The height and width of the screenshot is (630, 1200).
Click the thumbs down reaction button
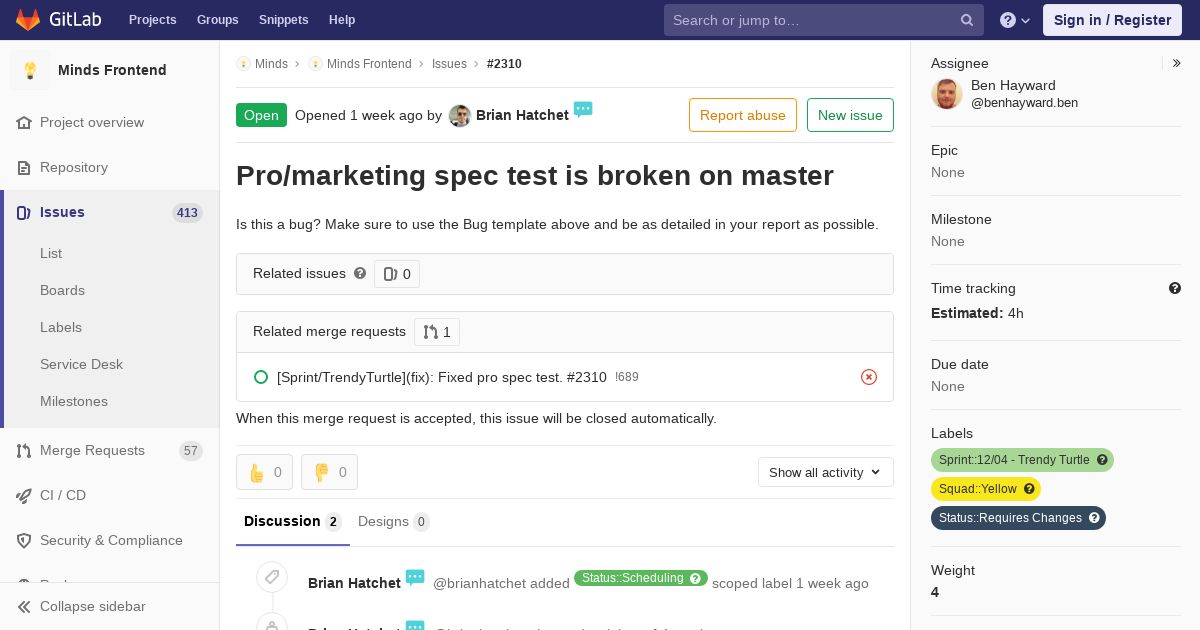coord(329,472)
